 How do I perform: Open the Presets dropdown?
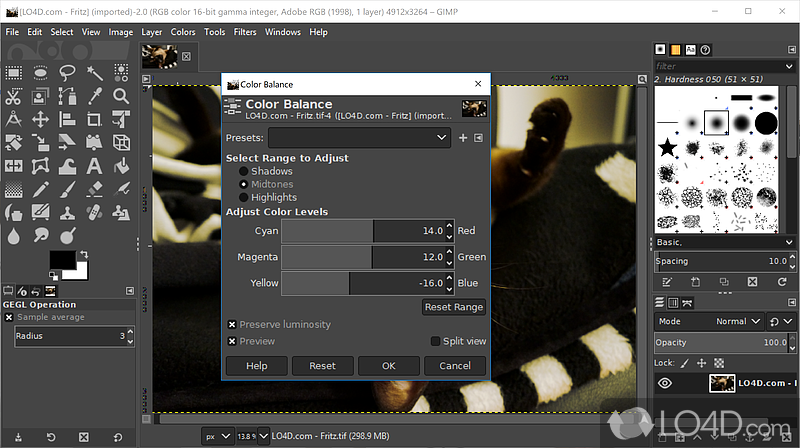click(359, 138)
